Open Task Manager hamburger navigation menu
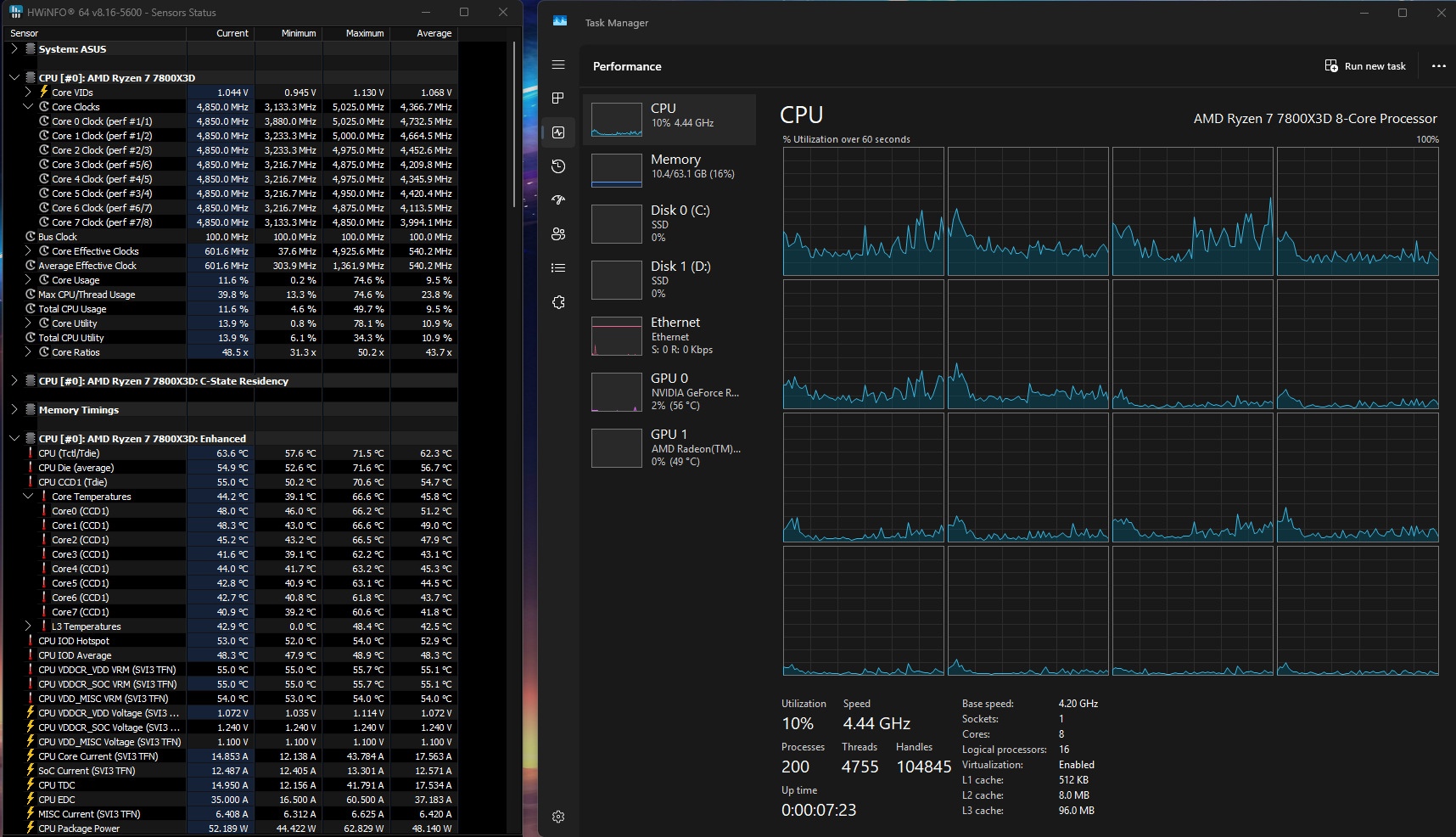 (558, 65)
